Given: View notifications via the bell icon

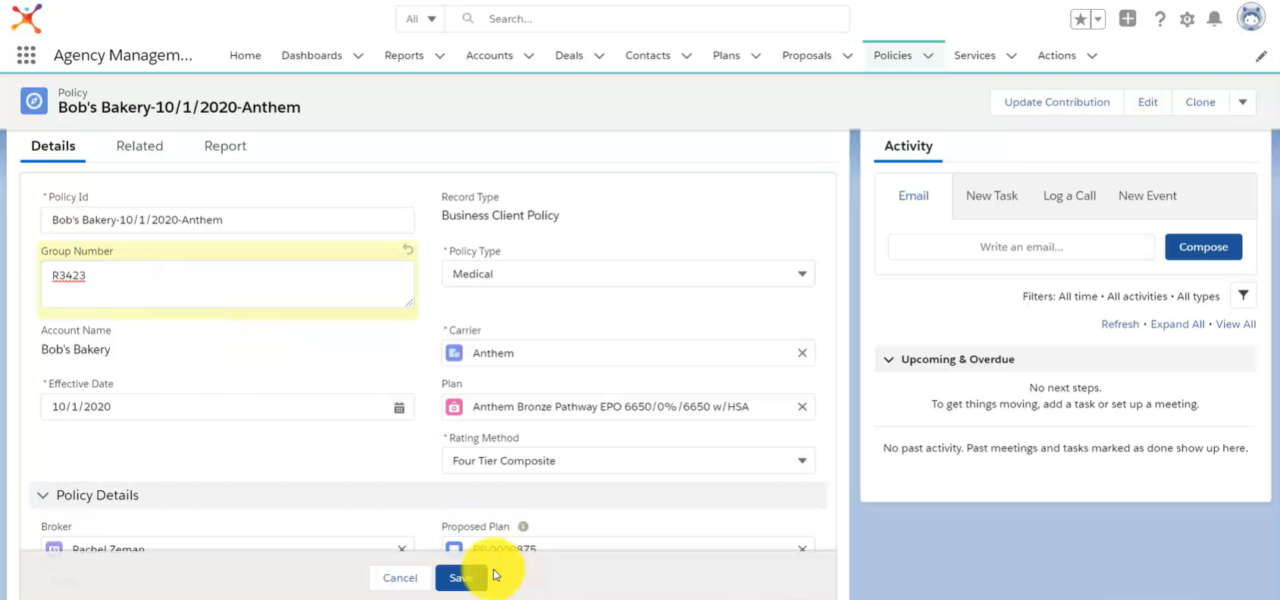Looking at the screenshot, I should pos(1215,18).
